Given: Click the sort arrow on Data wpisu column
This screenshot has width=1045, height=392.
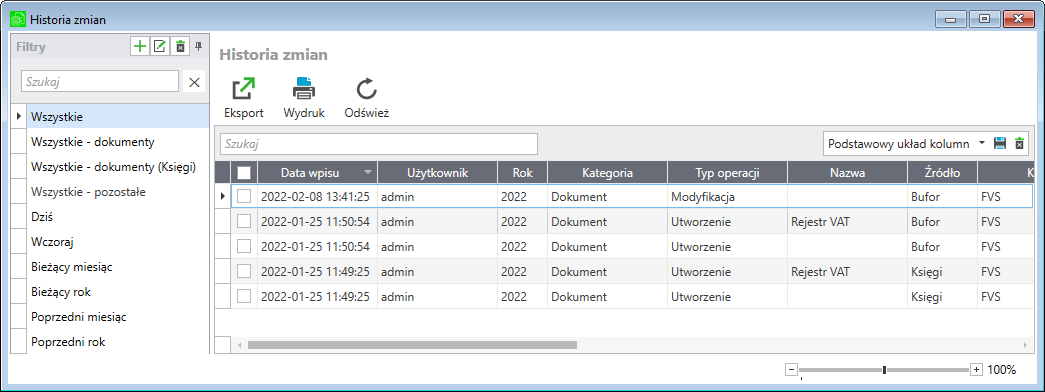Looking at the screenshot, I should pyautogui.click(x=368, y=173).
